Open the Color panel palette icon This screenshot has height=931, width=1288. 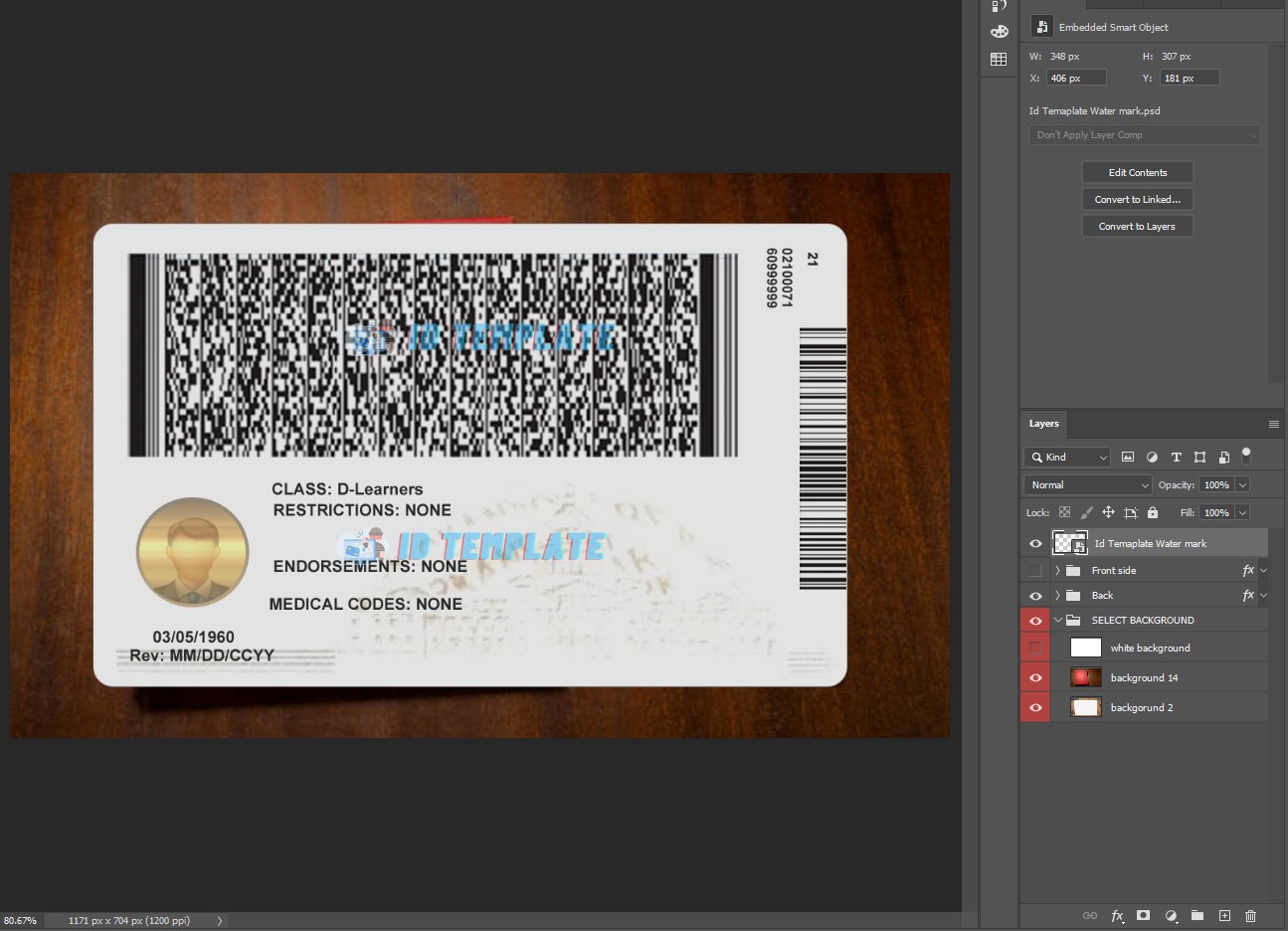(x=1000, y=32)
